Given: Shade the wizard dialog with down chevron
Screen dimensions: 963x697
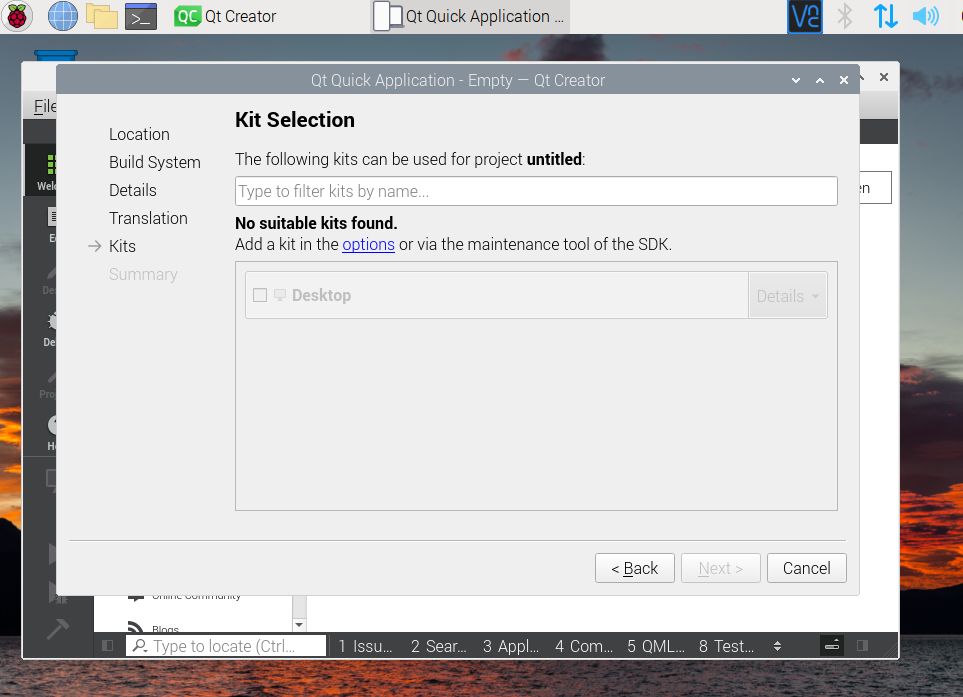Looking at the screenshot, I should pyautogui.click(x=796, y=80).
